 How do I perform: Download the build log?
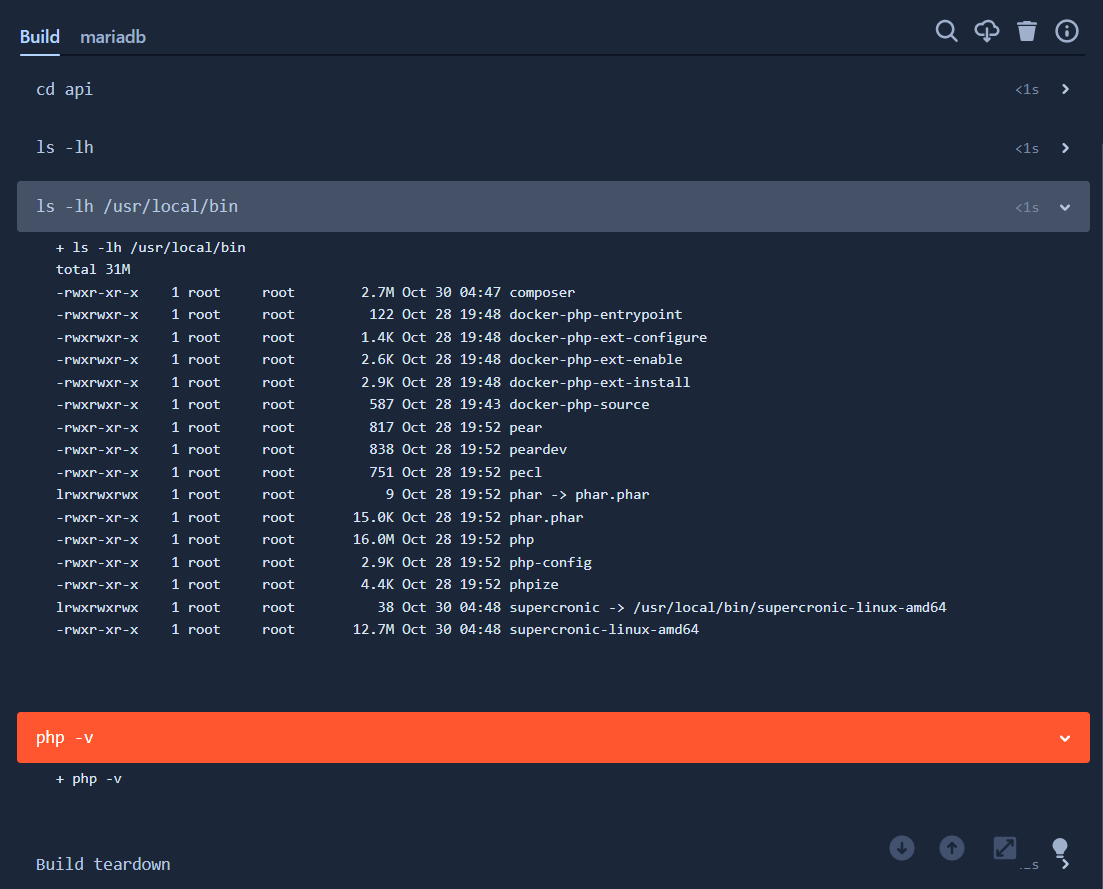pyautogui.click(x=986, y=31)
